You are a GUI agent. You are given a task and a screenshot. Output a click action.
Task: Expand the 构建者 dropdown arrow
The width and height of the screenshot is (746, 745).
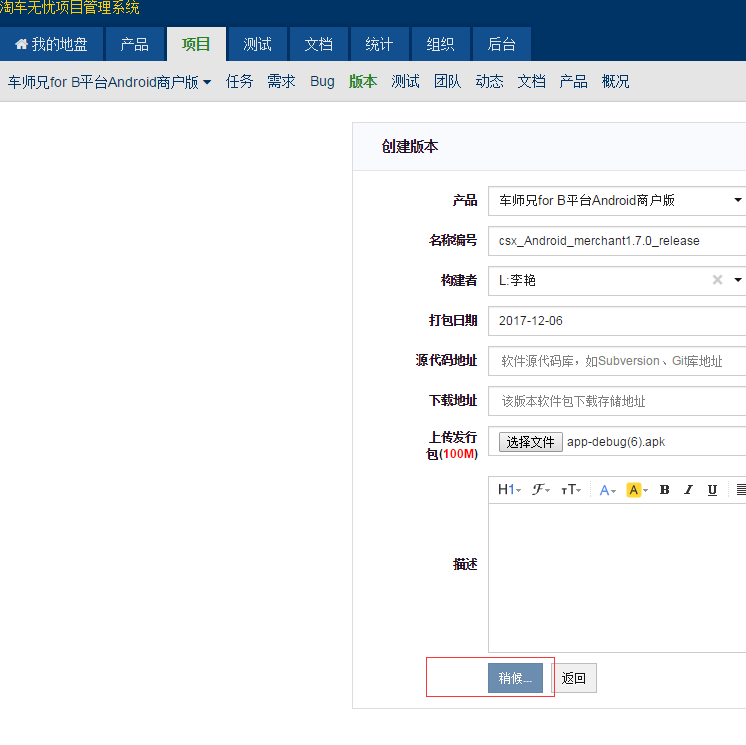tap(737, 280)
